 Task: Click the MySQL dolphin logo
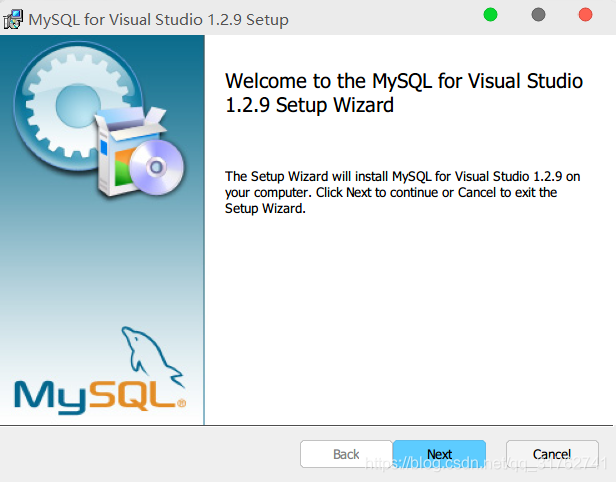[x=100, y=371]
